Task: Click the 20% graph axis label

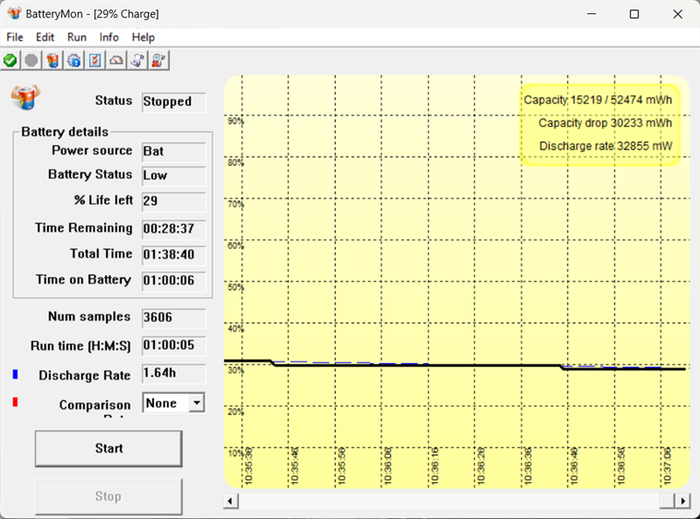Action: tap(235, 411)
